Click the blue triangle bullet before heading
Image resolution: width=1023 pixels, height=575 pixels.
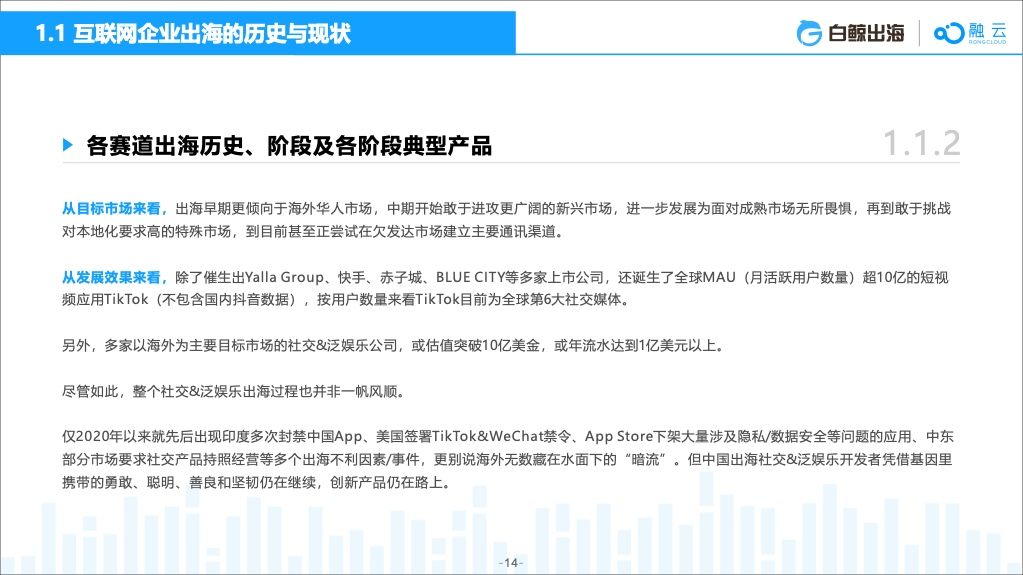point(68,145)
